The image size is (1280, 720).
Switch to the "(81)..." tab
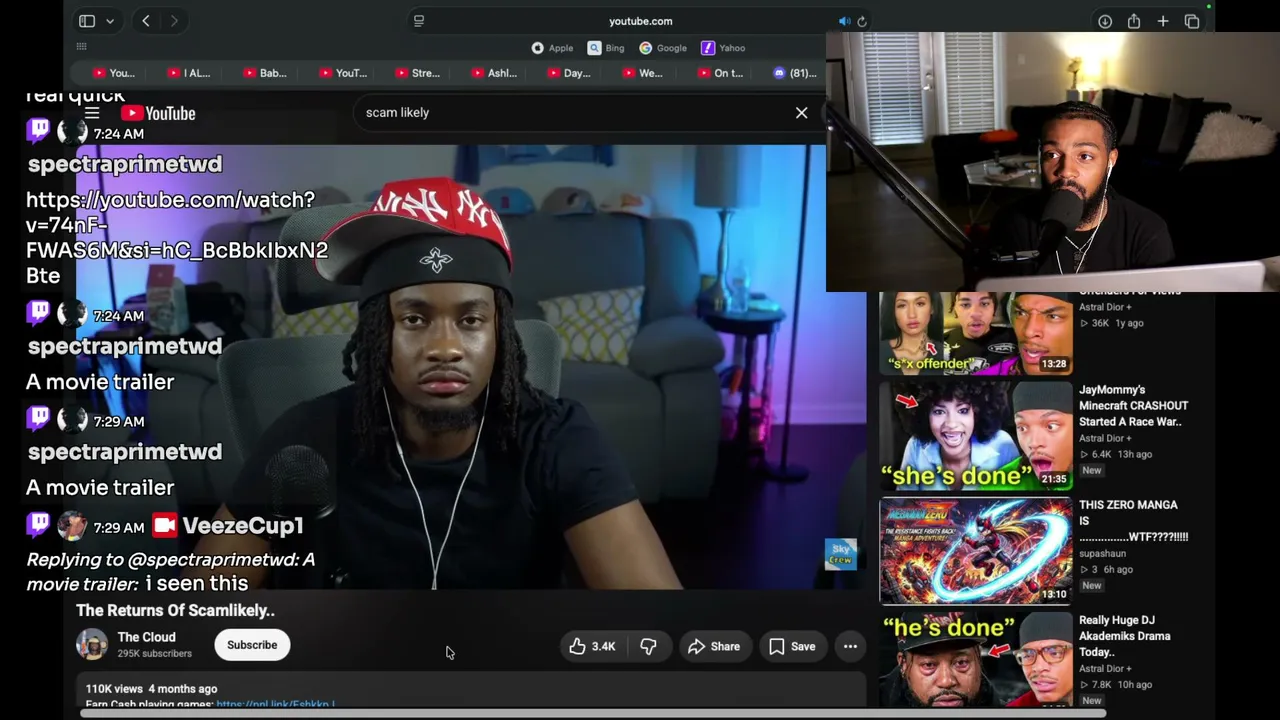pos(795,73)
